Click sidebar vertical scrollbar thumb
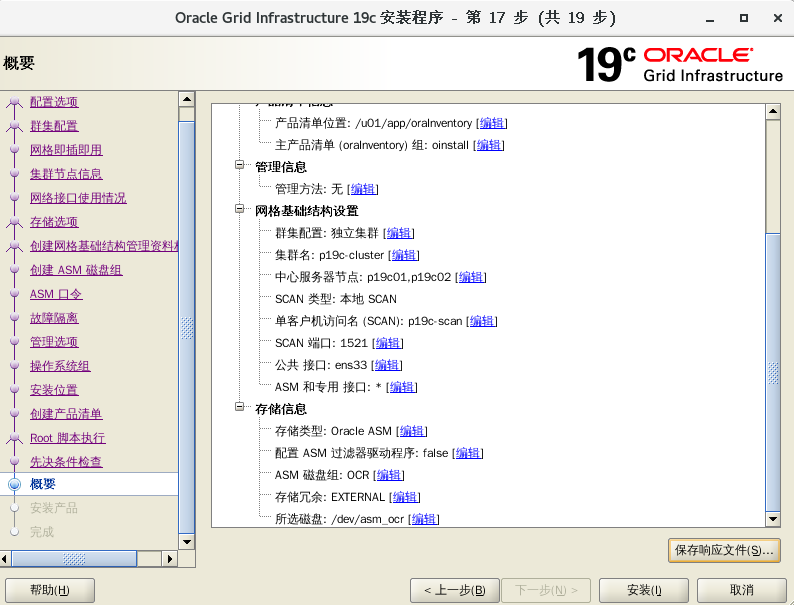Viewport: 794px width, 605px height. 187,328
